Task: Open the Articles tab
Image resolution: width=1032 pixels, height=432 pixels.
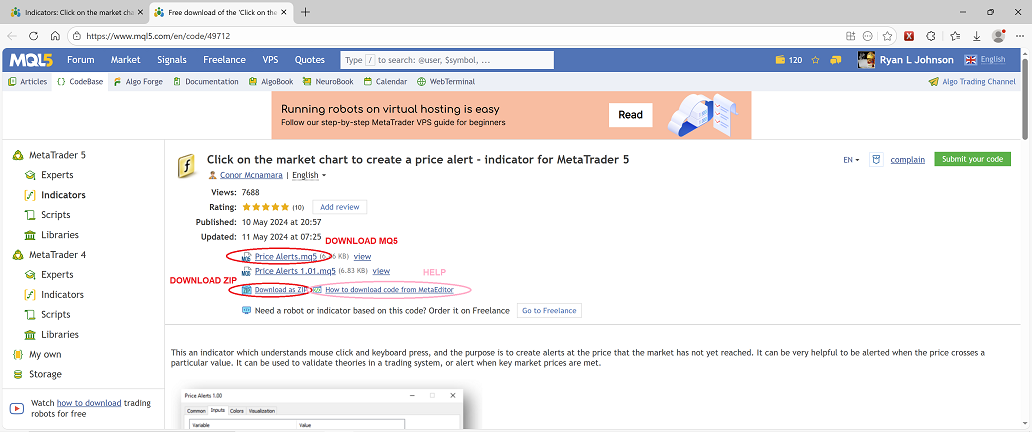Action: [28, 82]
